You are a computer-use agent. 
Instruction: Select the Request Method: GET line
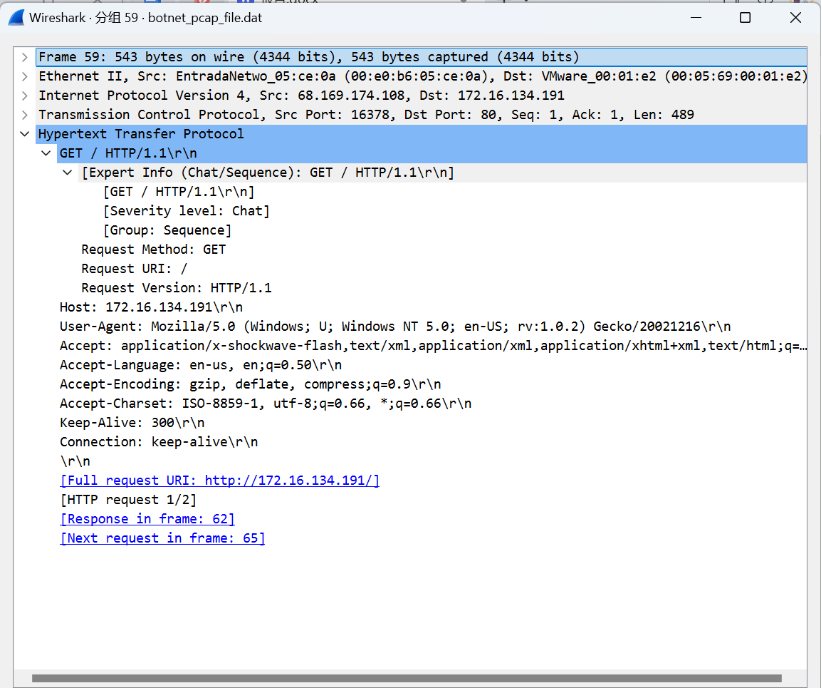(x=154, y=250)
